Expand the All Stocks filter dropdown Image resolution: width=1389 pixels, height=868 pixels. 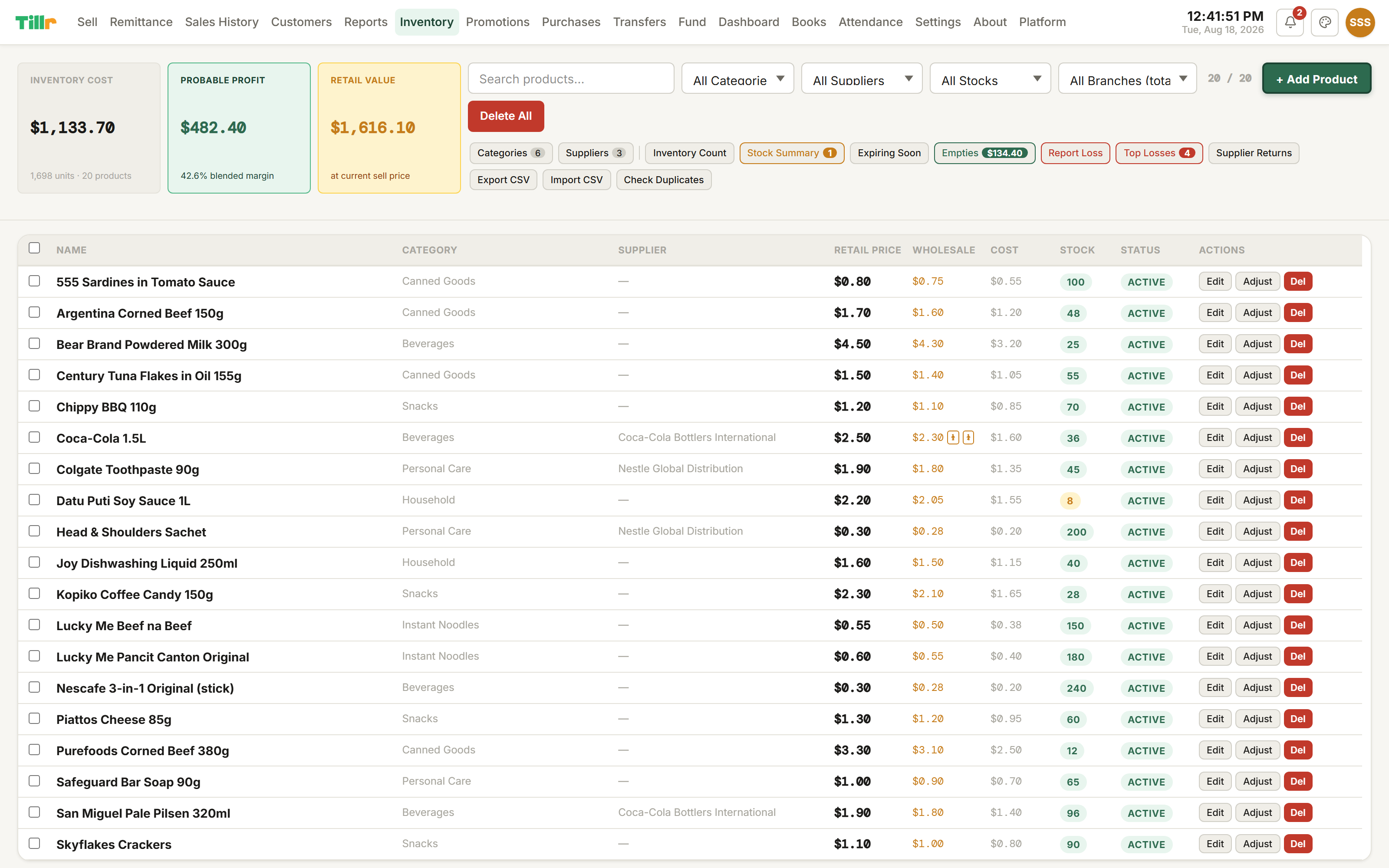coord(990,79)
